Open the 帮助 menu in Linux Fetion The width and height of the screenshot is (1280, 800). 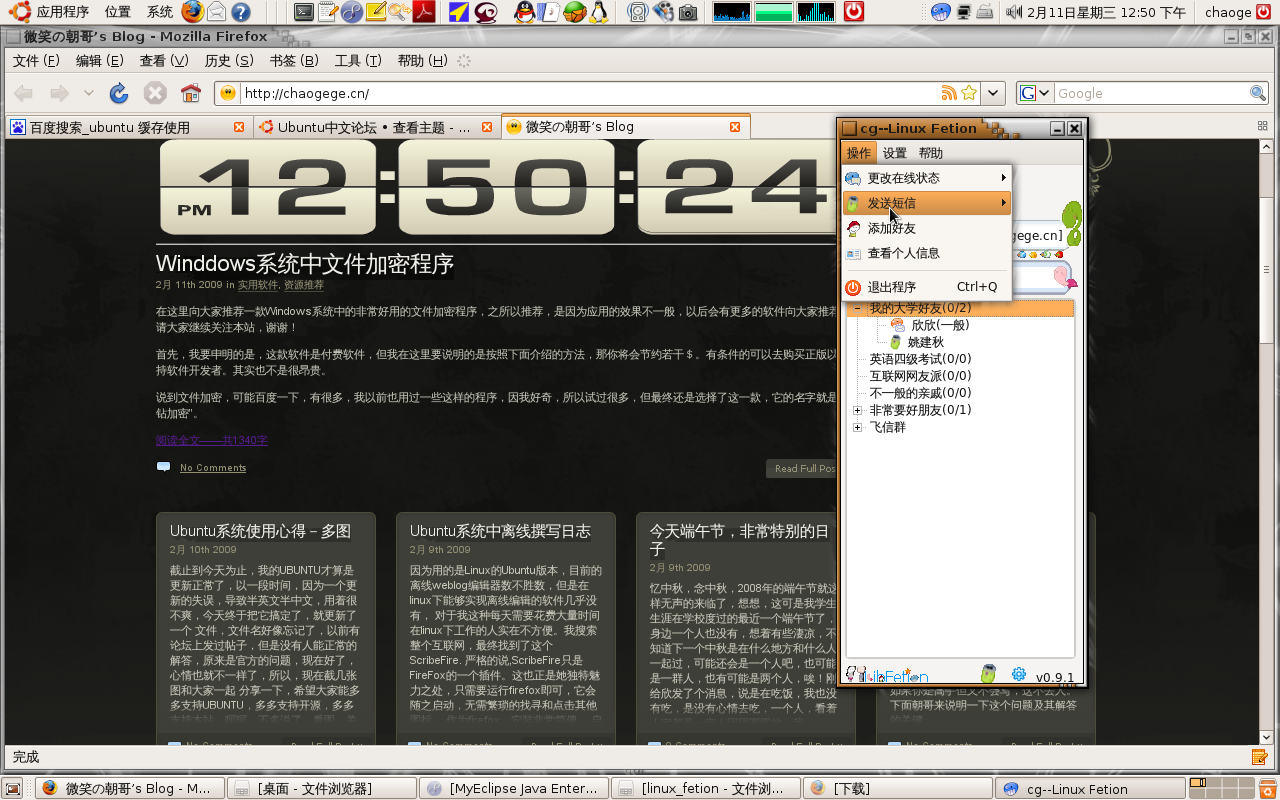coord(931,153)
